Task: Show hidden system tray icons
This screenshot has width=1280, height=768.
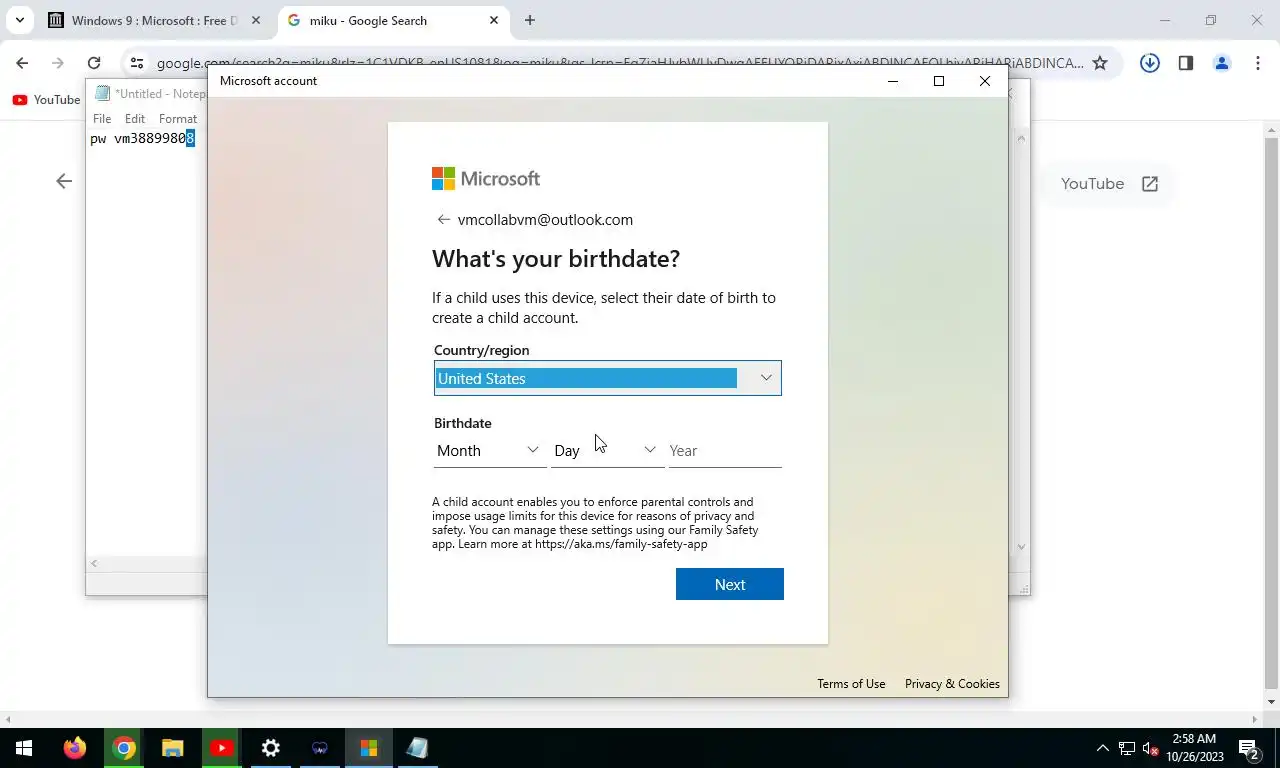Action: click(1103, 748)
